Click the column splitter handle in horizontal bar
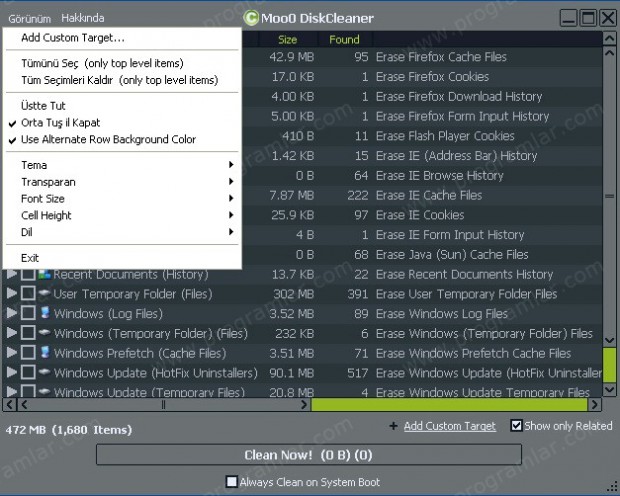The image size is (620, 496). pyautogui.click(x=163, y=405)
